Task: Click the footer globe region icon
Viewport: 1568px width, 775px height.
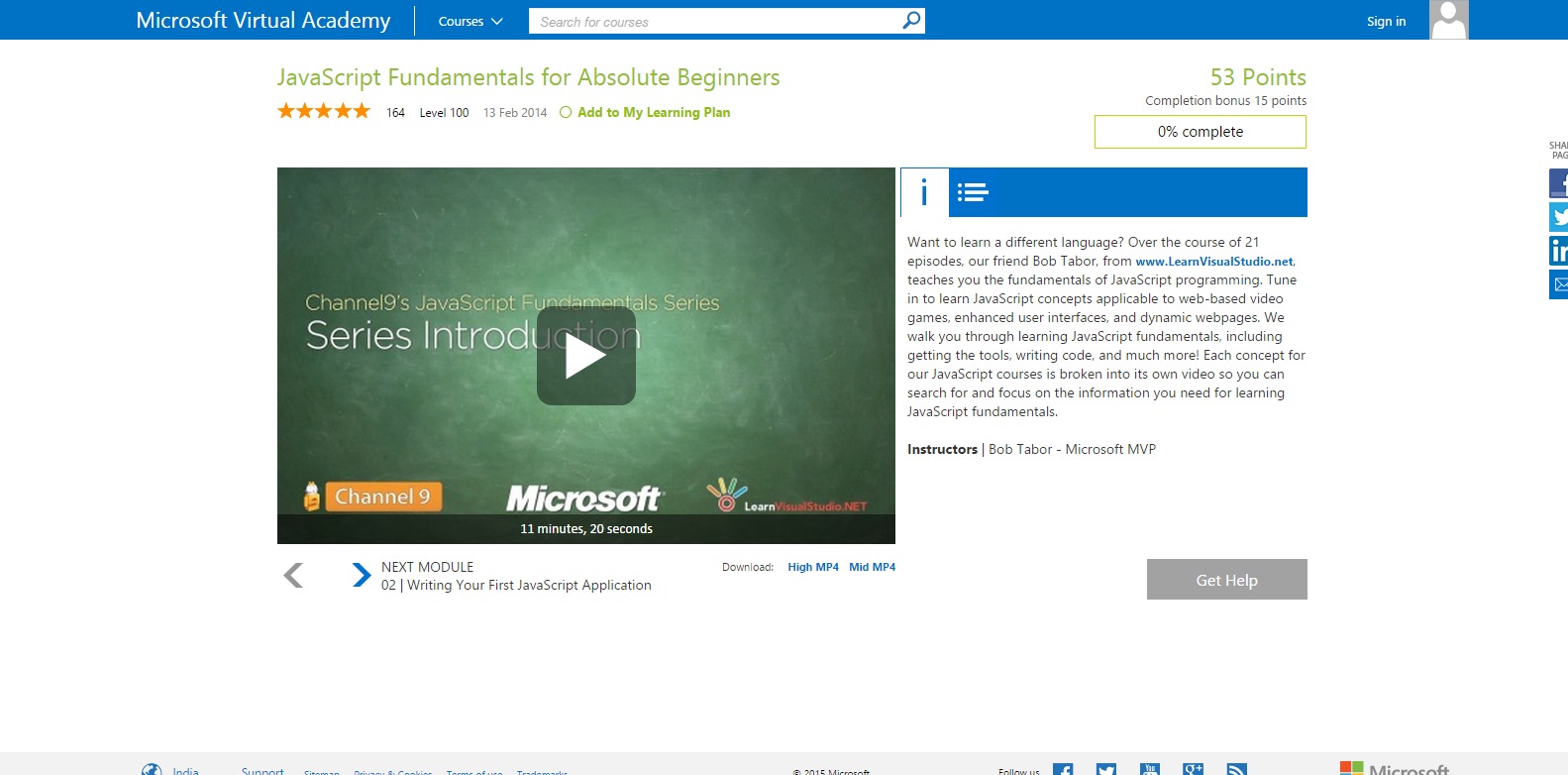Action: [152, 769]
